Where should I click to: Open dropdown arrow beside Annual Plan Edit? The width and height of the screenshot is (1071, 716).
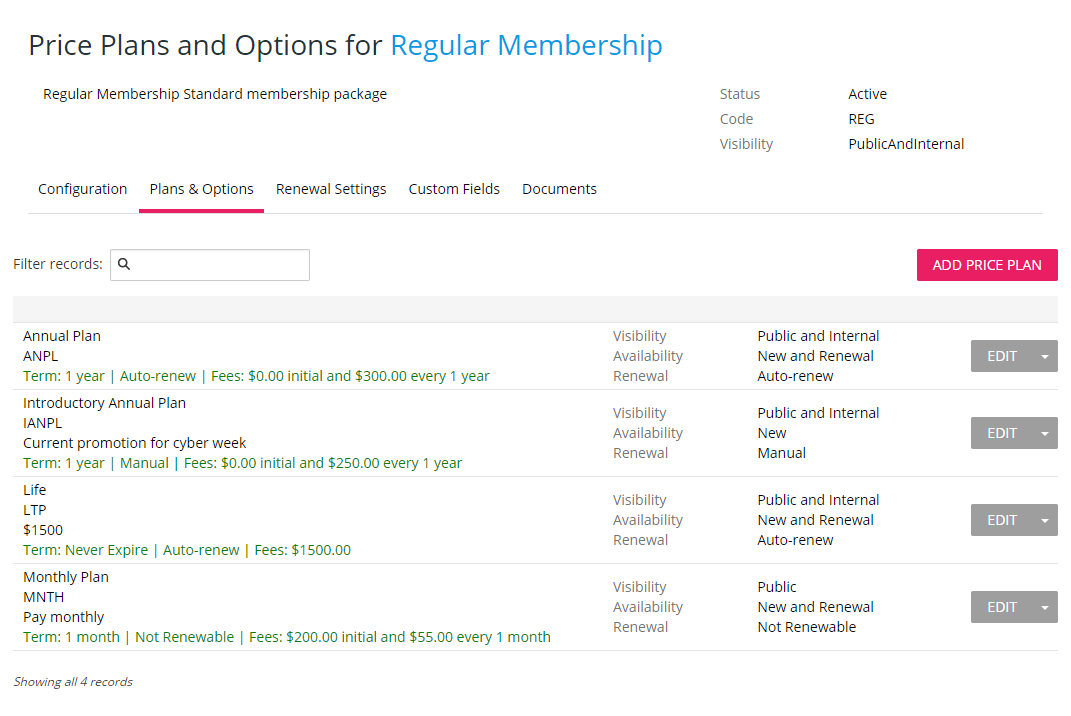tap(1045, 356)
